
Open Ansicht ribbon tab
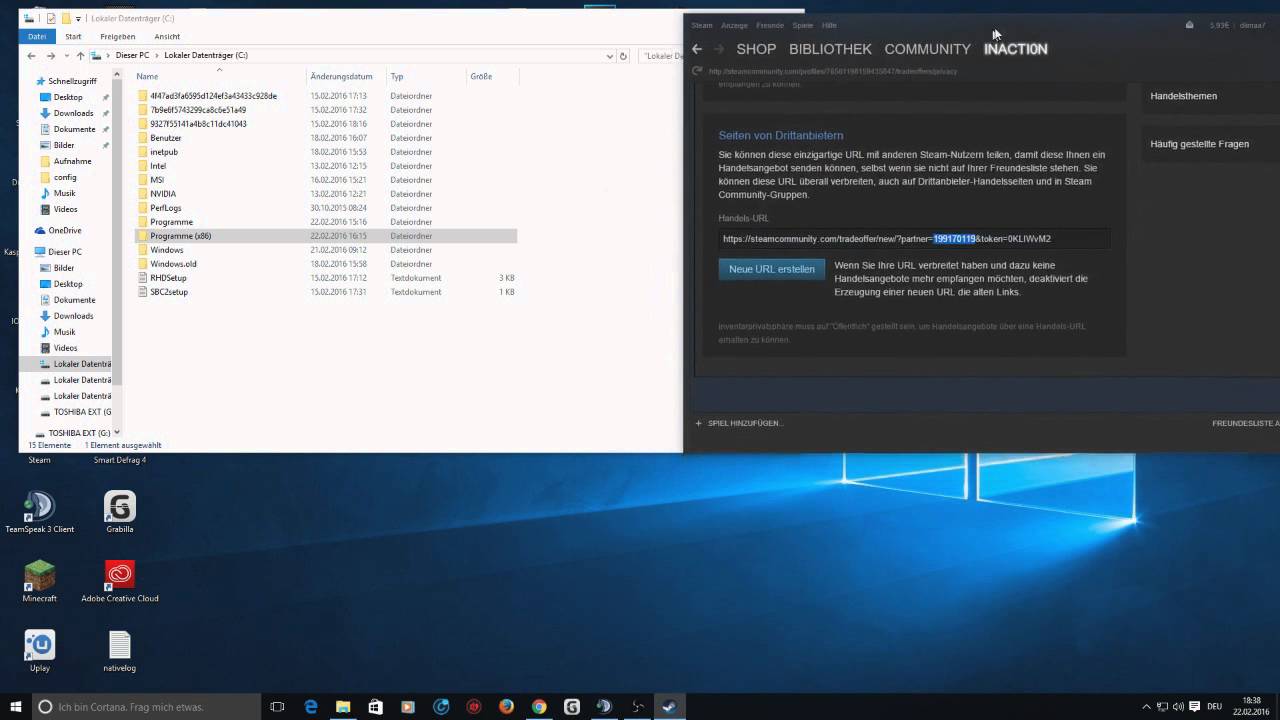167,36
